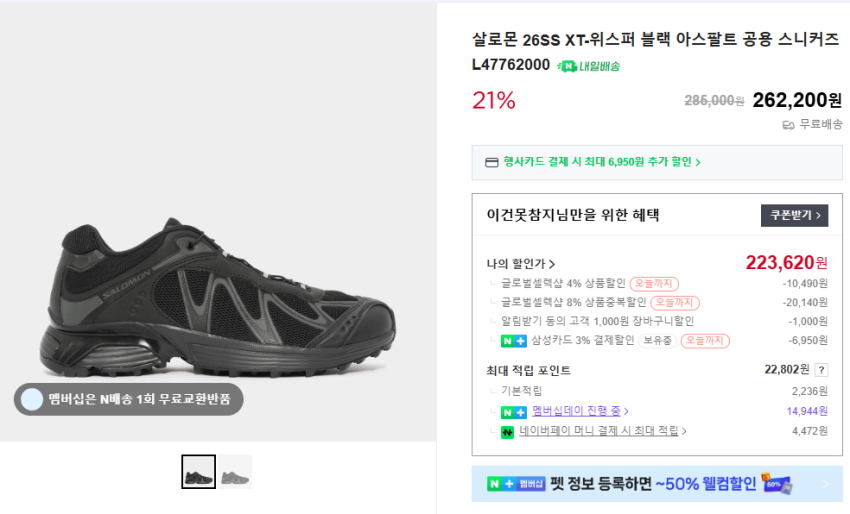Click the 보유중 tag on the 삼성카드 discount
Viewport: 850px width, 514px height.
657,341
